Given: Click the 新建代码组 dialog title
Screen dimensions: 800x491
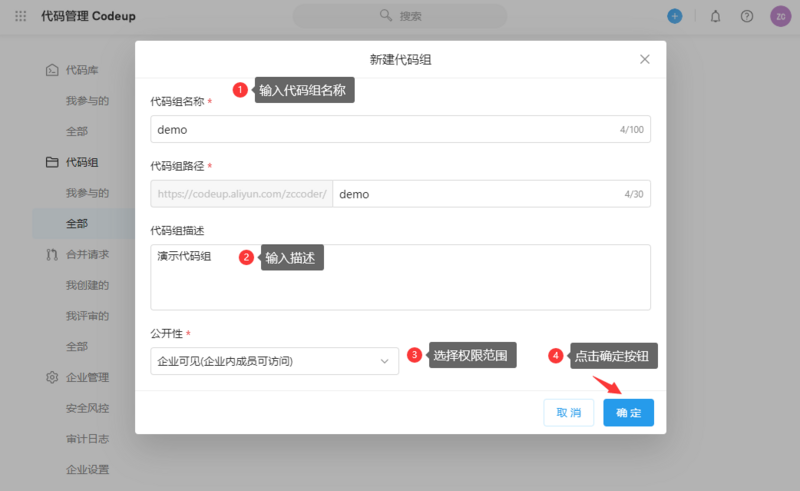Looking at the screenshot, I should [x=401, y=60].
